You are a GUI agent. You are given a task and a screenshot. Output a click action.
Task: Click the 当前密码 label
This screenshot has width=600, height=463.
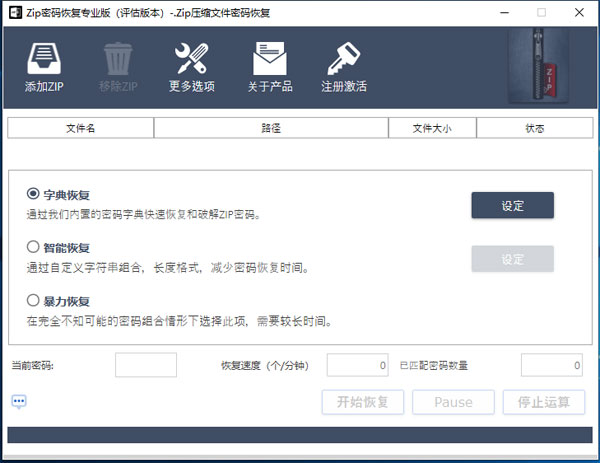tap(33, 365)
